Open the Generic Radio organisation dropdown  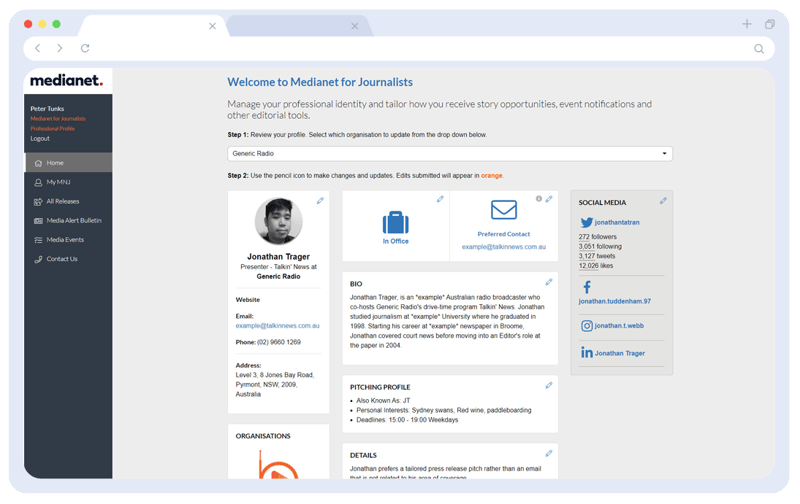coord(449,154)
